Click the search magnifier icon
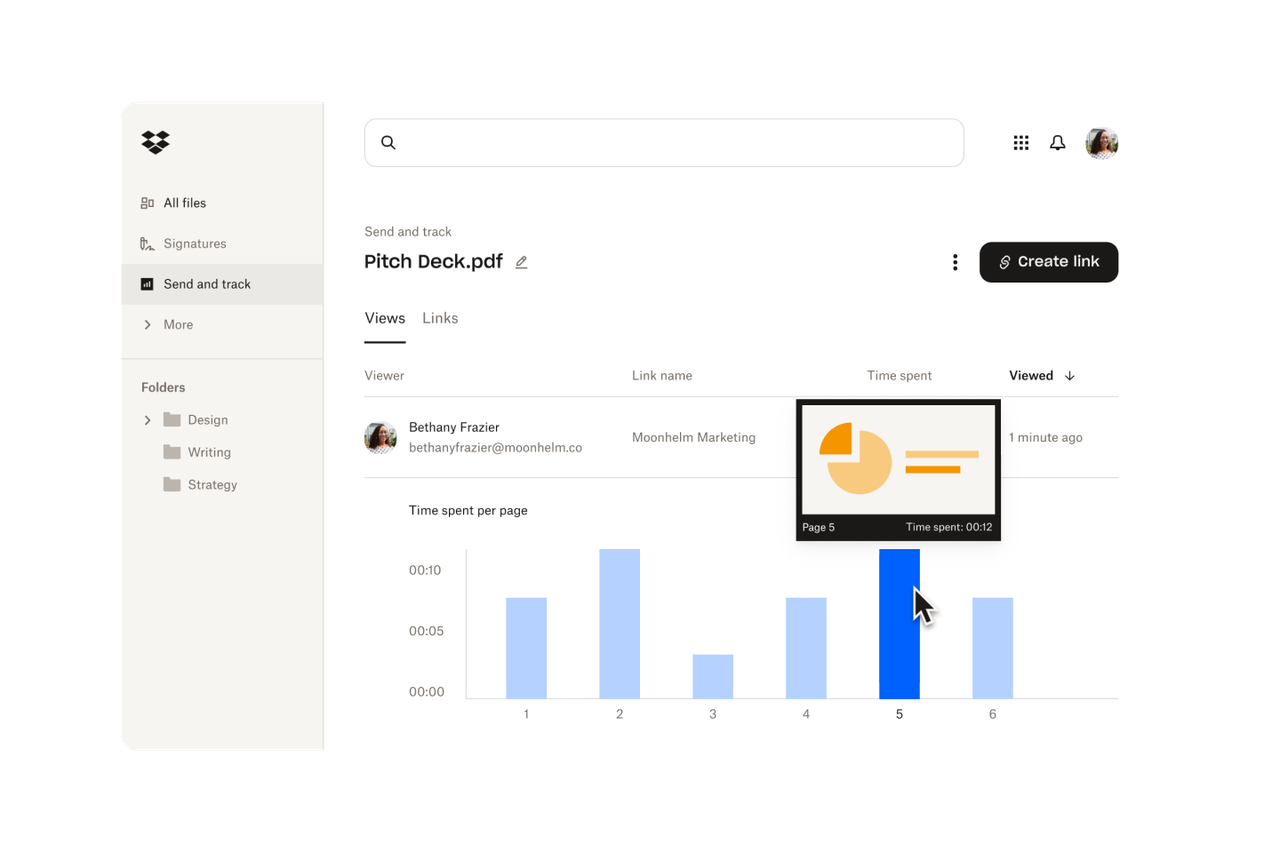The width and height of the screenshot is (1280, 853). pos(389,143)
